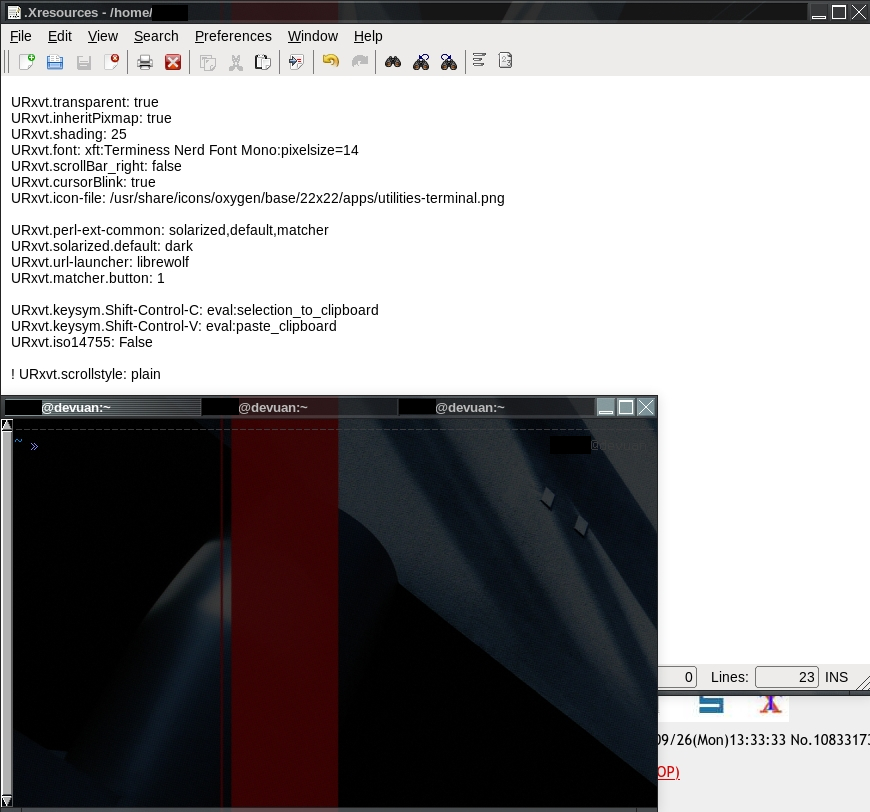Click the .Xresources title bar document icon
Screen dimensions: 870x812
click(14, 12)
